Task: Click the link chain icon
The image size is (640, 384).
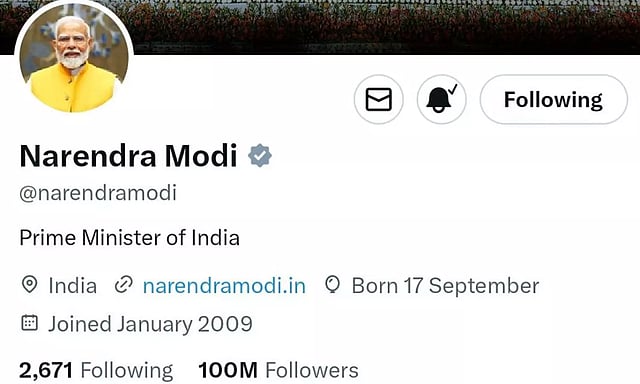Action: [124, 285]
